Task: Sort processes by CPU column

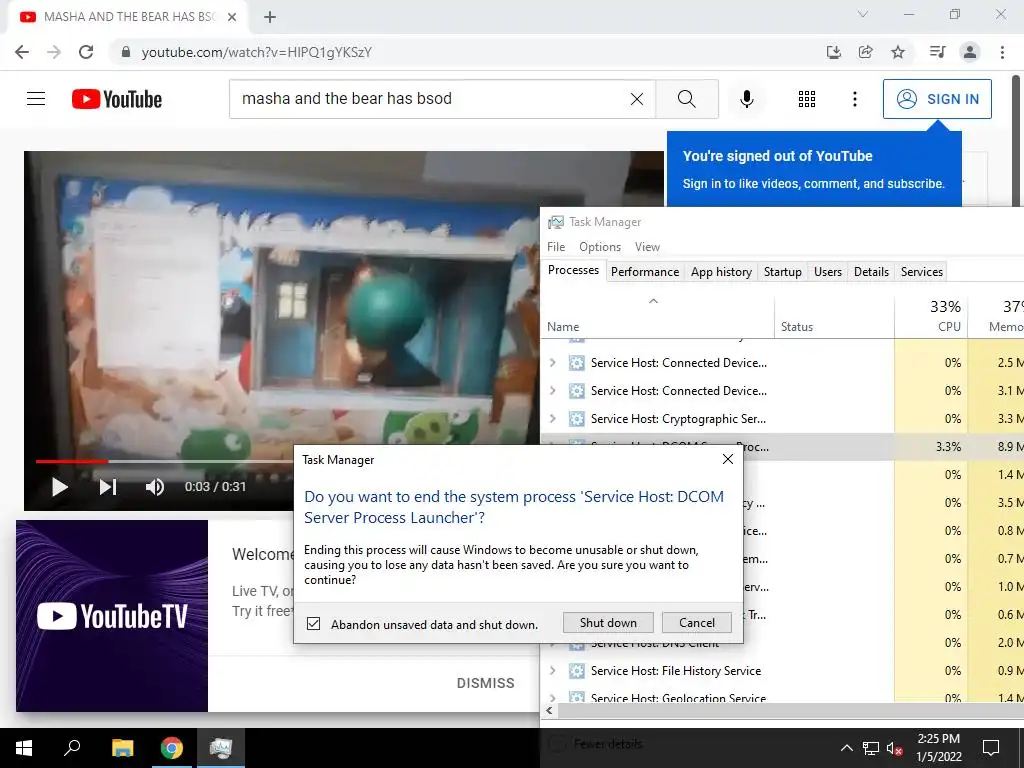Action: point(931,317)
